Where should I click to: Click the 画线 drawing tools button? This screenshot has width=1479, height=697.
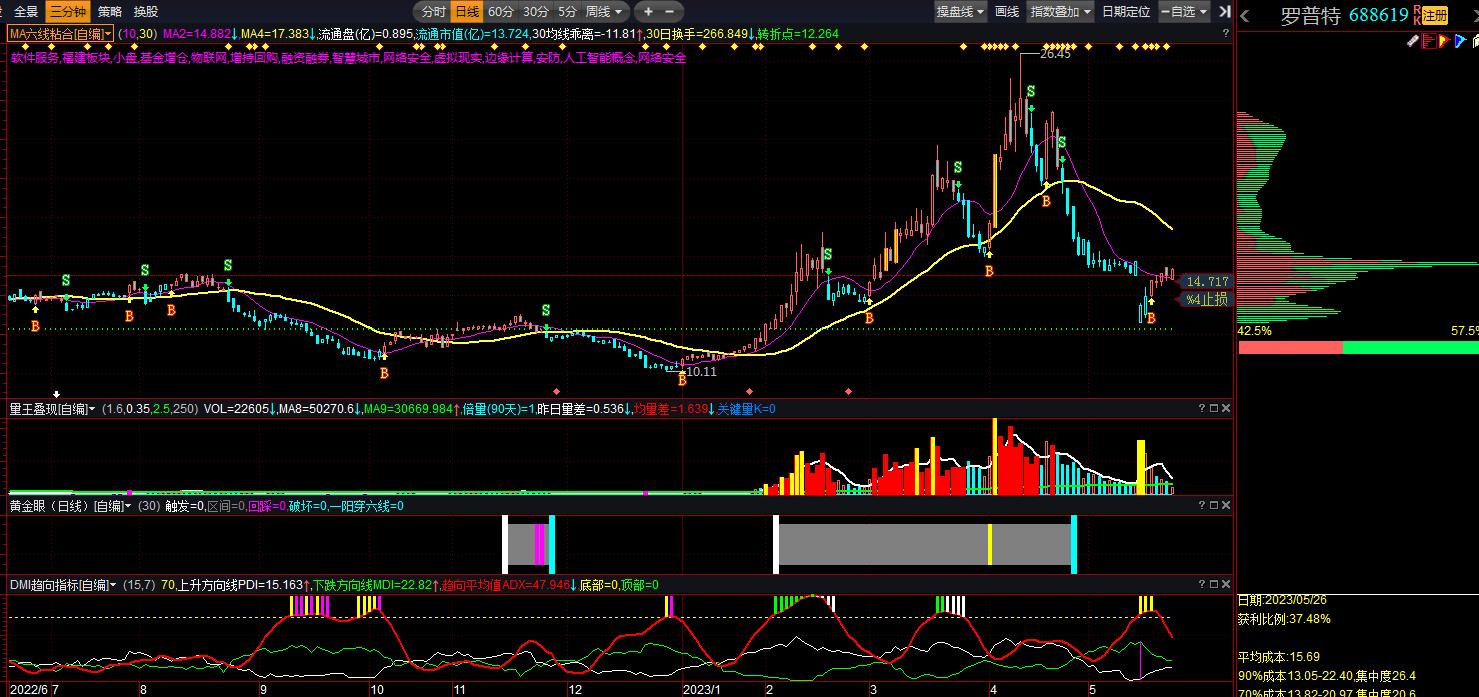pyautogui.click(x=1007, y=12)
